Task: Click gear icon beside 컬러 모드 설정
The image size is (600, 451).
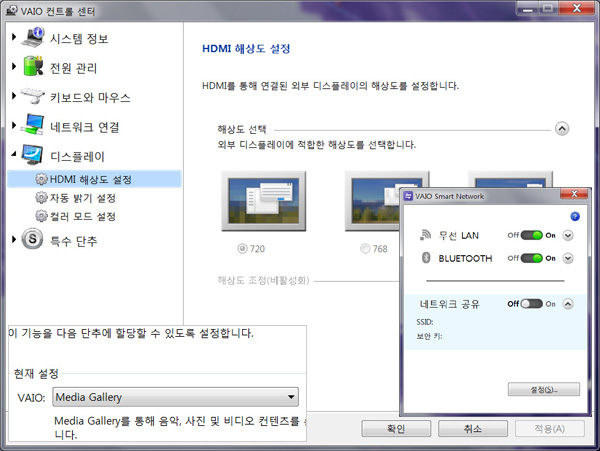Action: [41, 216]
